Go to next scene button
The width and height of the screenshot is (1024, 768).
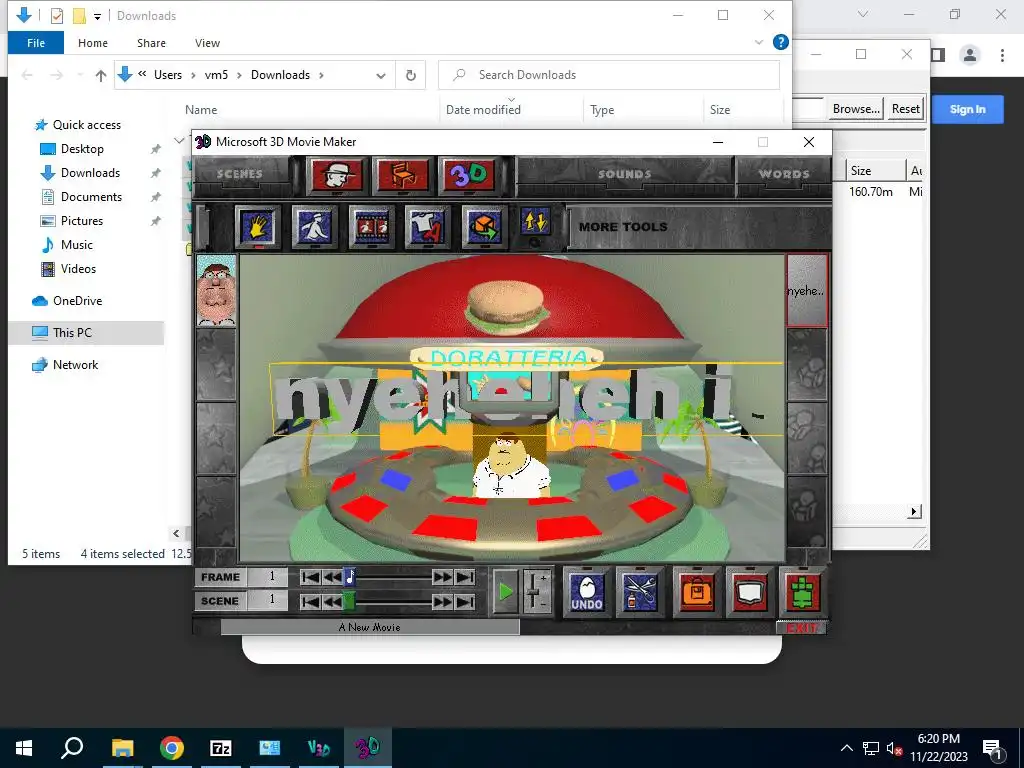tap(443, 601)
